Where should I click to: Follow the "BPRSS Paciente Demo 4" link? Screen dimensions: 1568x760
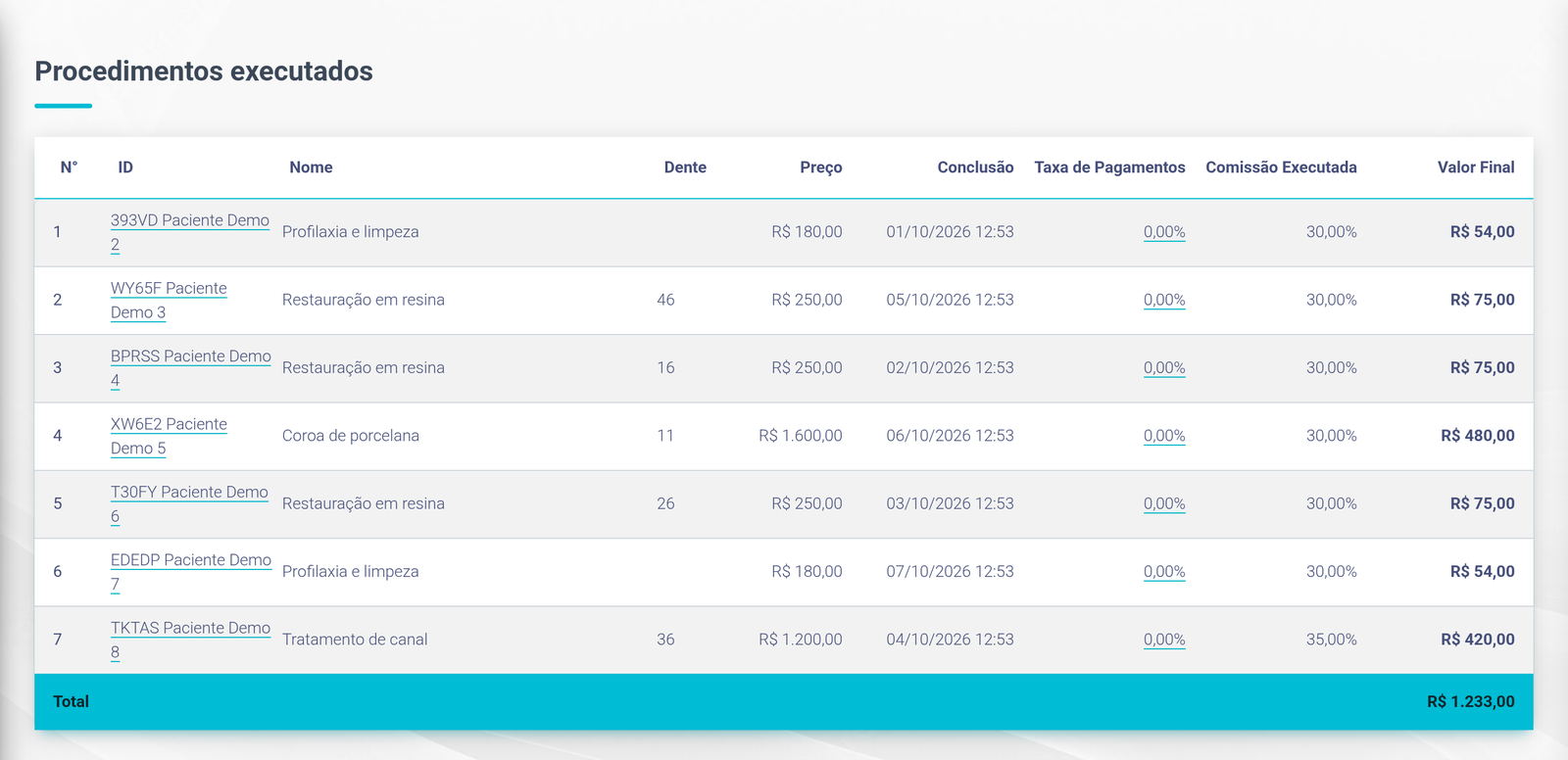tap(191, 368)
